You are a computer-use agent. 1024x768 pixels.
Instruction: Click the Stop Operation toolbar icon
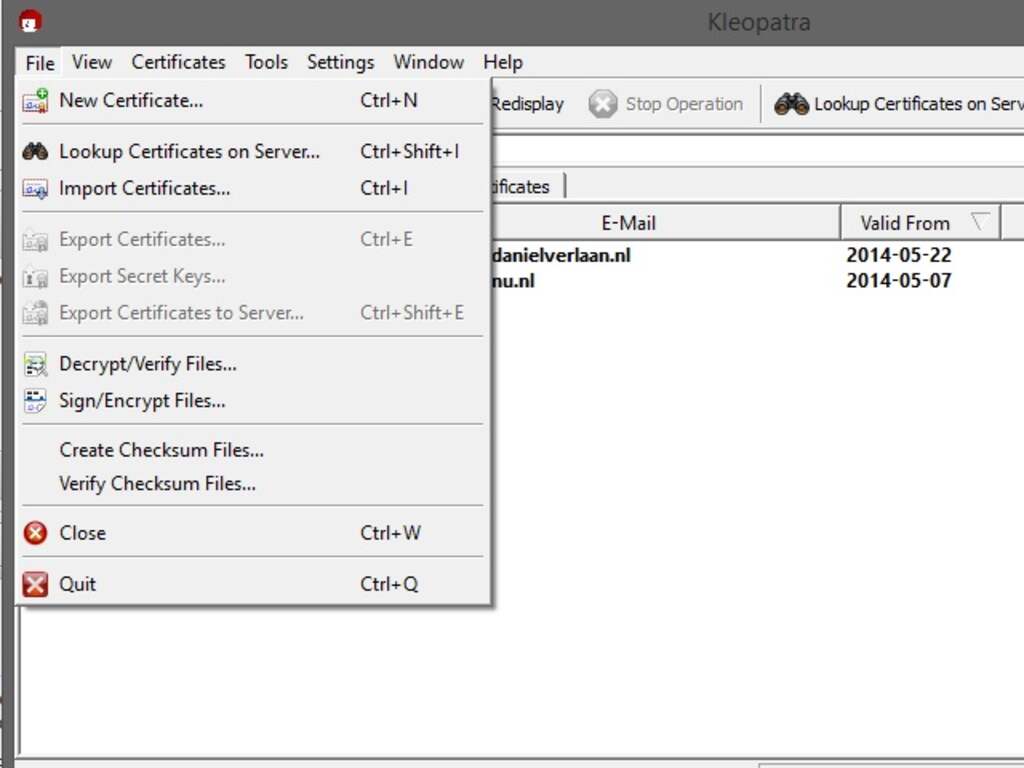pyautogui.click(x=603, y=104)
